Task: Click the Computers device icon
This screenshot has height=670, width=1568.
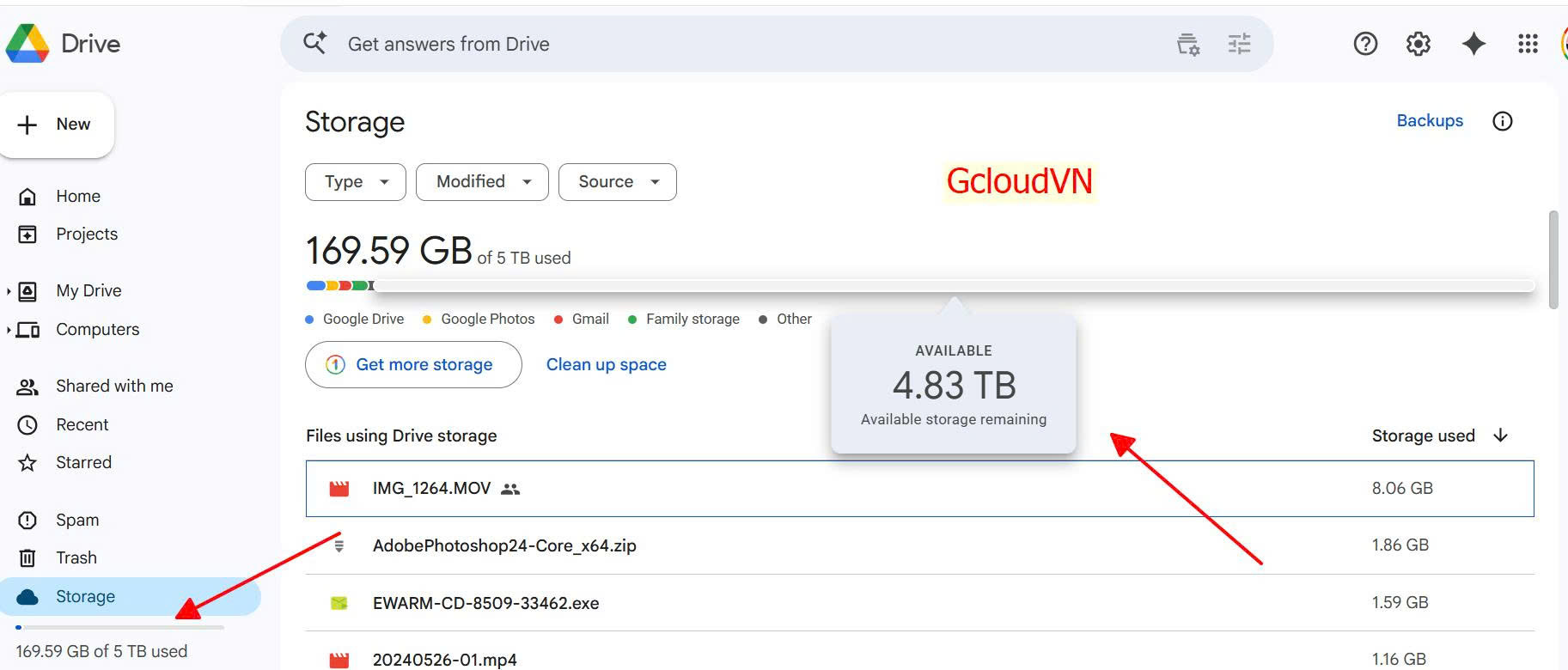Action: point(28,330)
